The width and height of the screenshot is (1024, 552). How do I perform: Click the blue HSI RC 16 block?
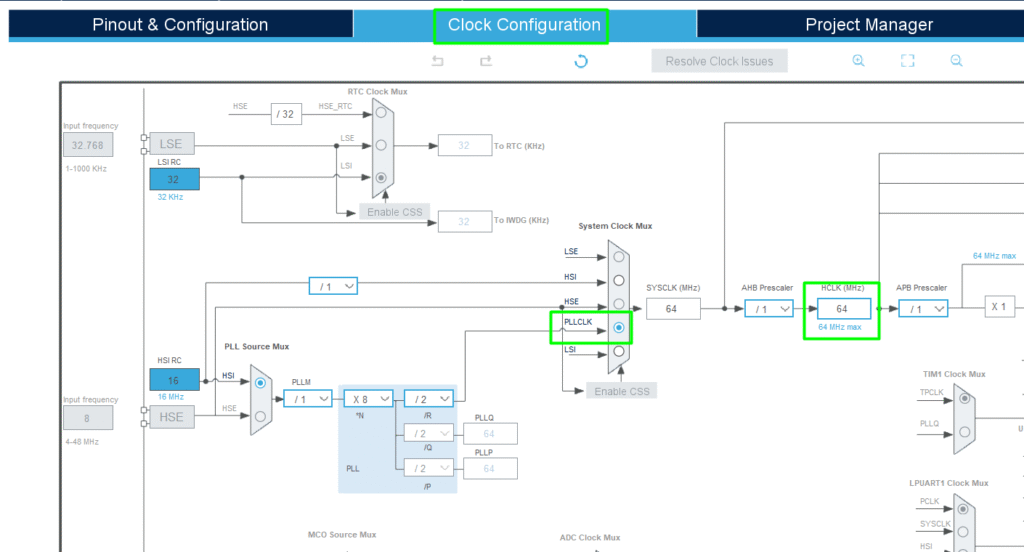(x=174, y=380)
